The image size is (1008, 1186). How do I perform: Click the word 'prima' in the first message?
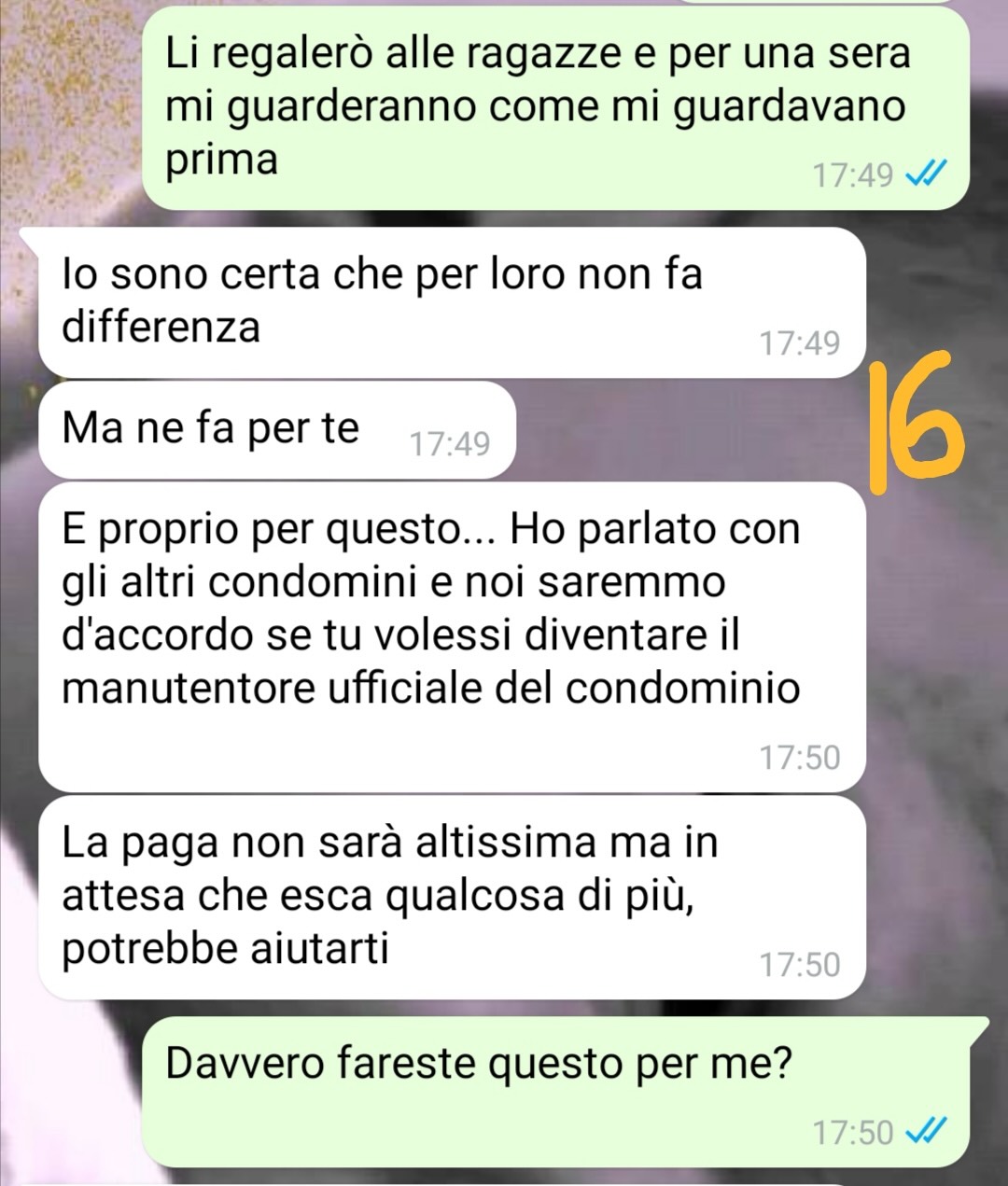coord(222,160)
